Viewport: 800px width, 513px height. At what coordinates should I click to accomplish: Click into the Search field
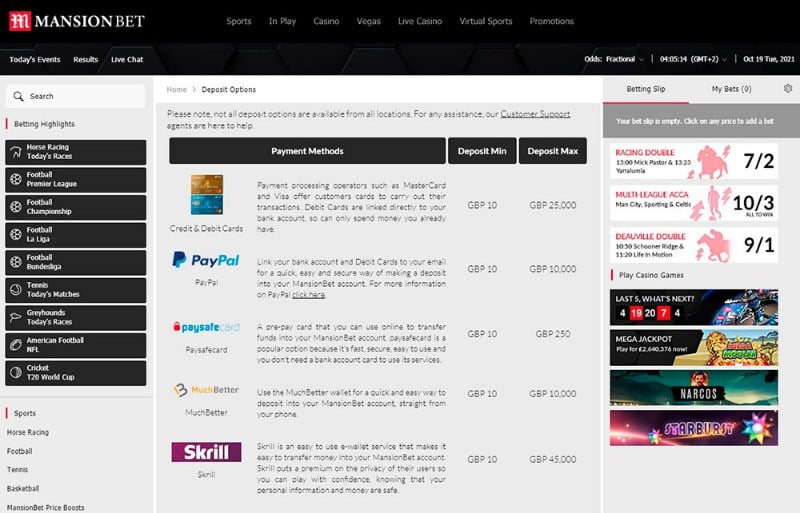click(x=76, y=96)
